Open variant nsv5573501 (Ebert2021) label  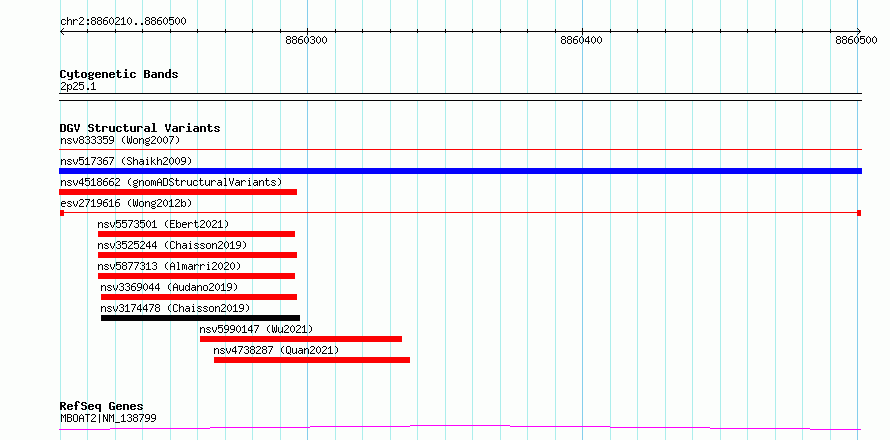pyautogui.click(x=163, y=224)
